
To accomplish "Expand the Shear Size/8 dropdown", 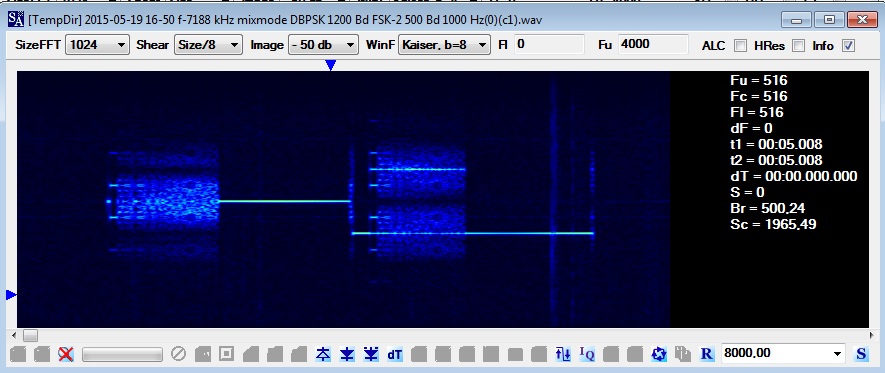I will pyautogui.click(x=208, y=45).
